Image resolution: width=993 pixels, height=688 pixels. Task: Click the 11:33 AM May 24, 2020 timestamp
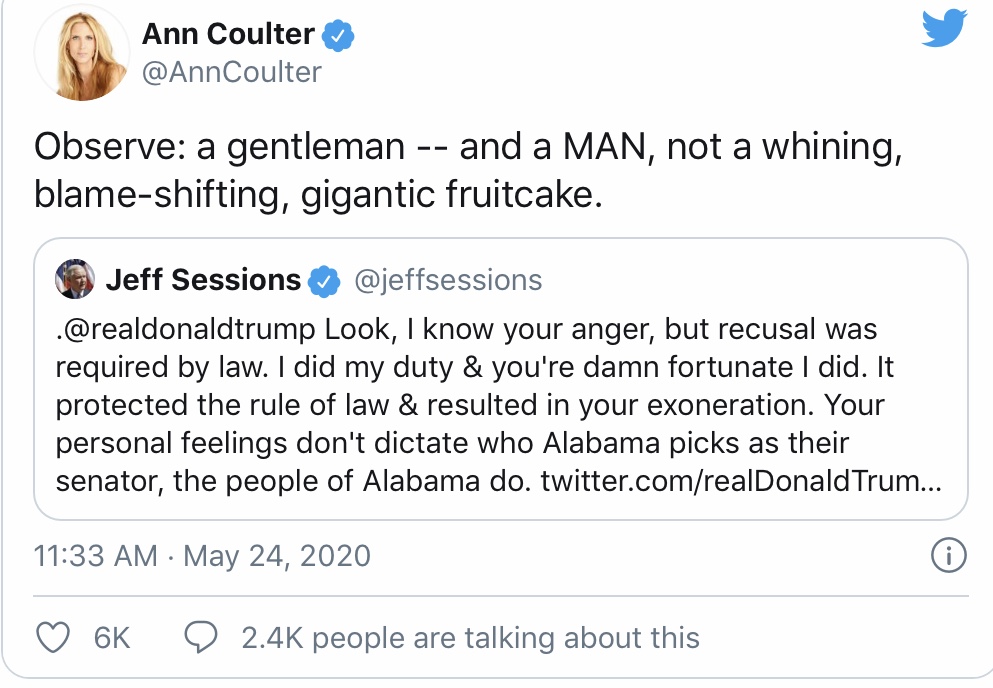(x=202, y=556)
